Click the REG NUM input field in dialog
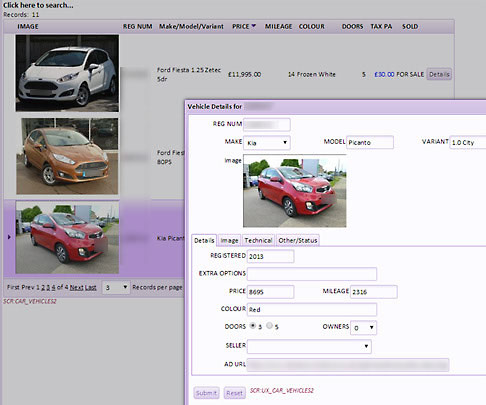Image resolution: width=486 pixels, height=405 pixels. [x=267, y=125]
